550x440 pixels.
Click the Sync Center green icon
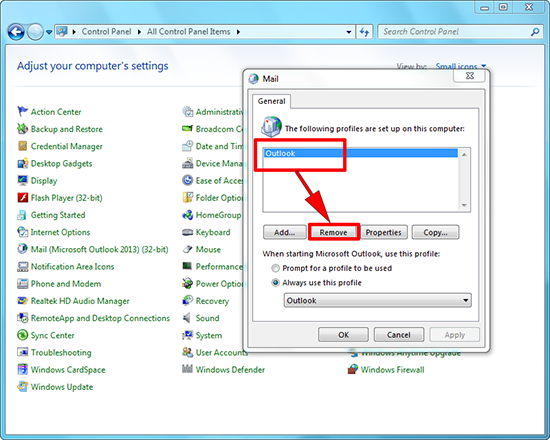pos(22,335)
